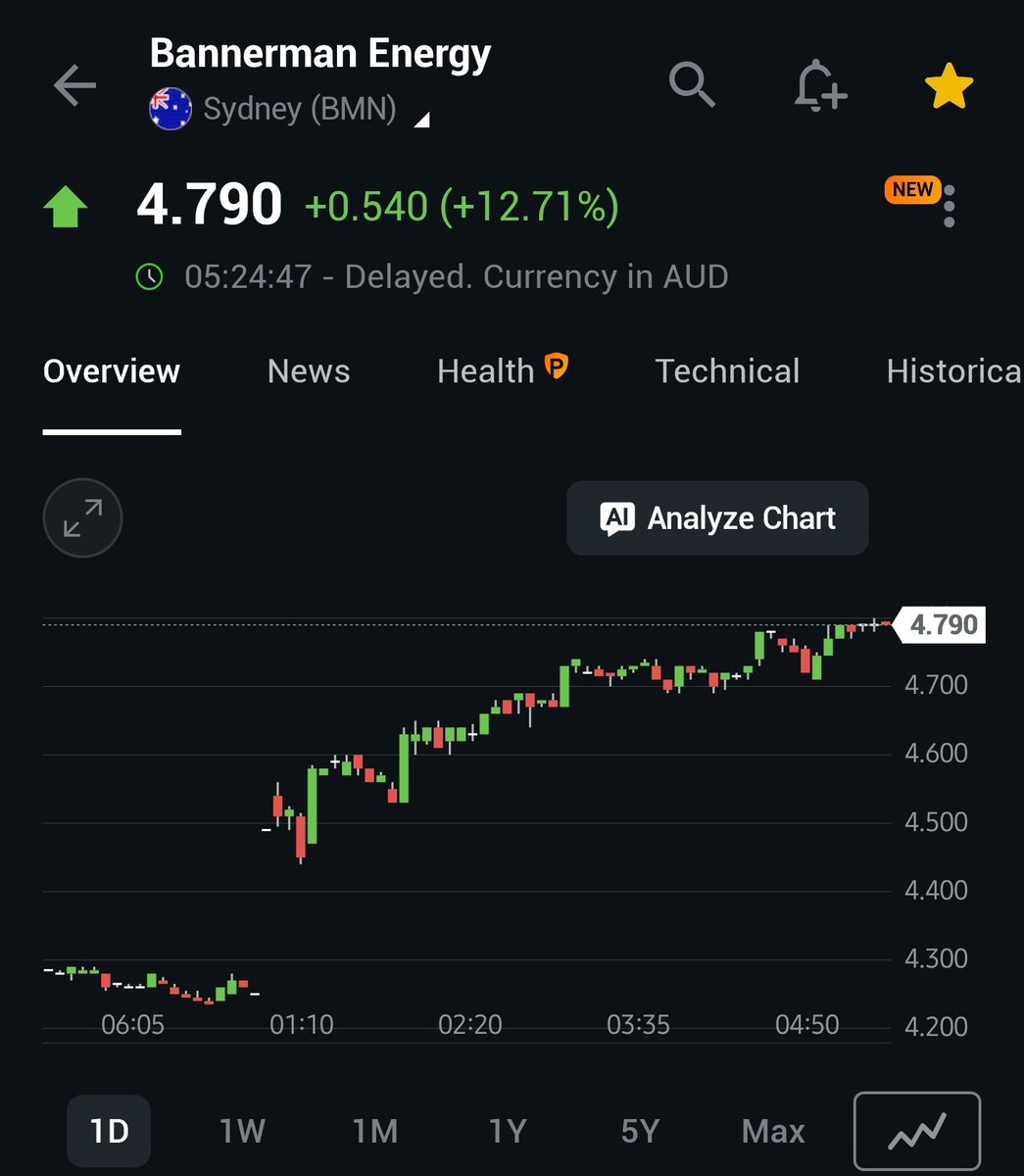Open the Health tab

pyautogui.click(x=485, y=371)
